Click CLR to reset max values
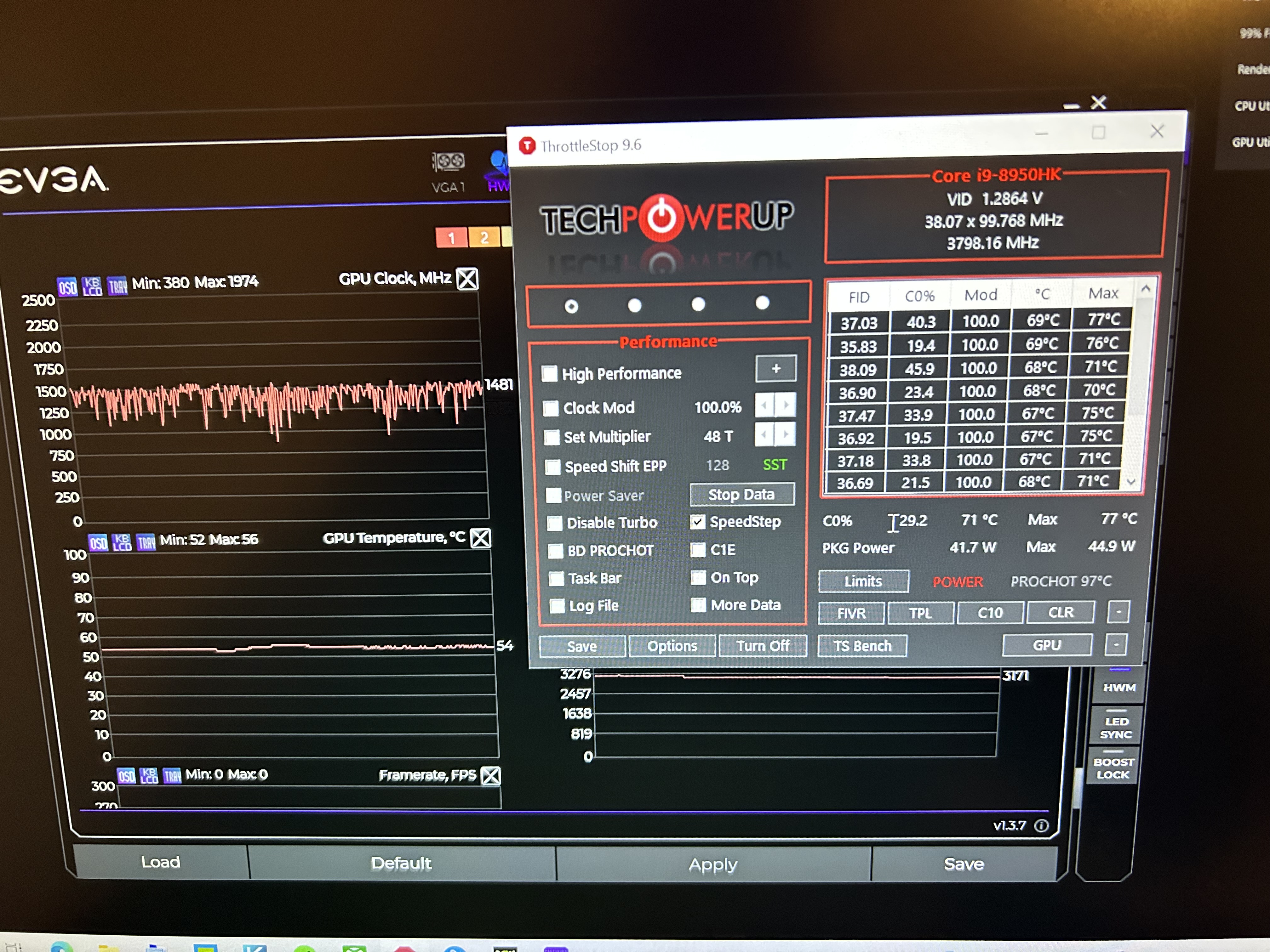 tap(1061, 612)
